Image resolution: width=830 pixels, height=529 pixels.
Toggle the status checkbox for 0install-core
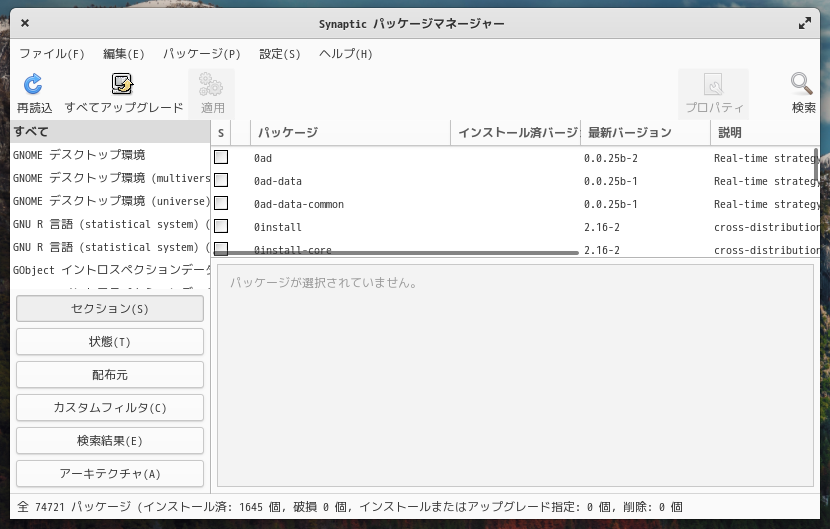pyautogui.click(x=221, y=248)
